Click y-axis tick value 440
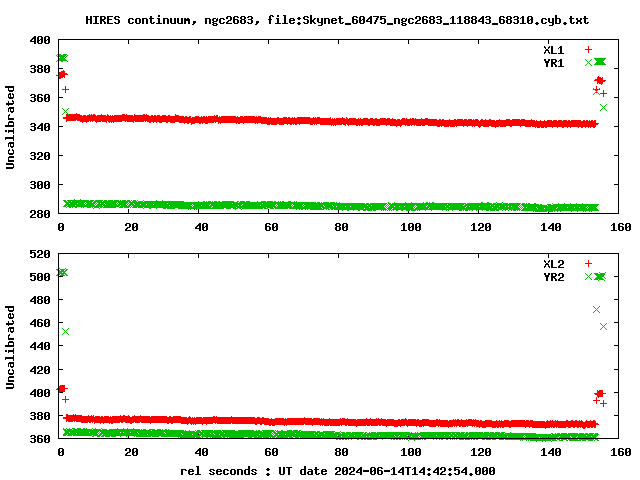 pos(40,346)
